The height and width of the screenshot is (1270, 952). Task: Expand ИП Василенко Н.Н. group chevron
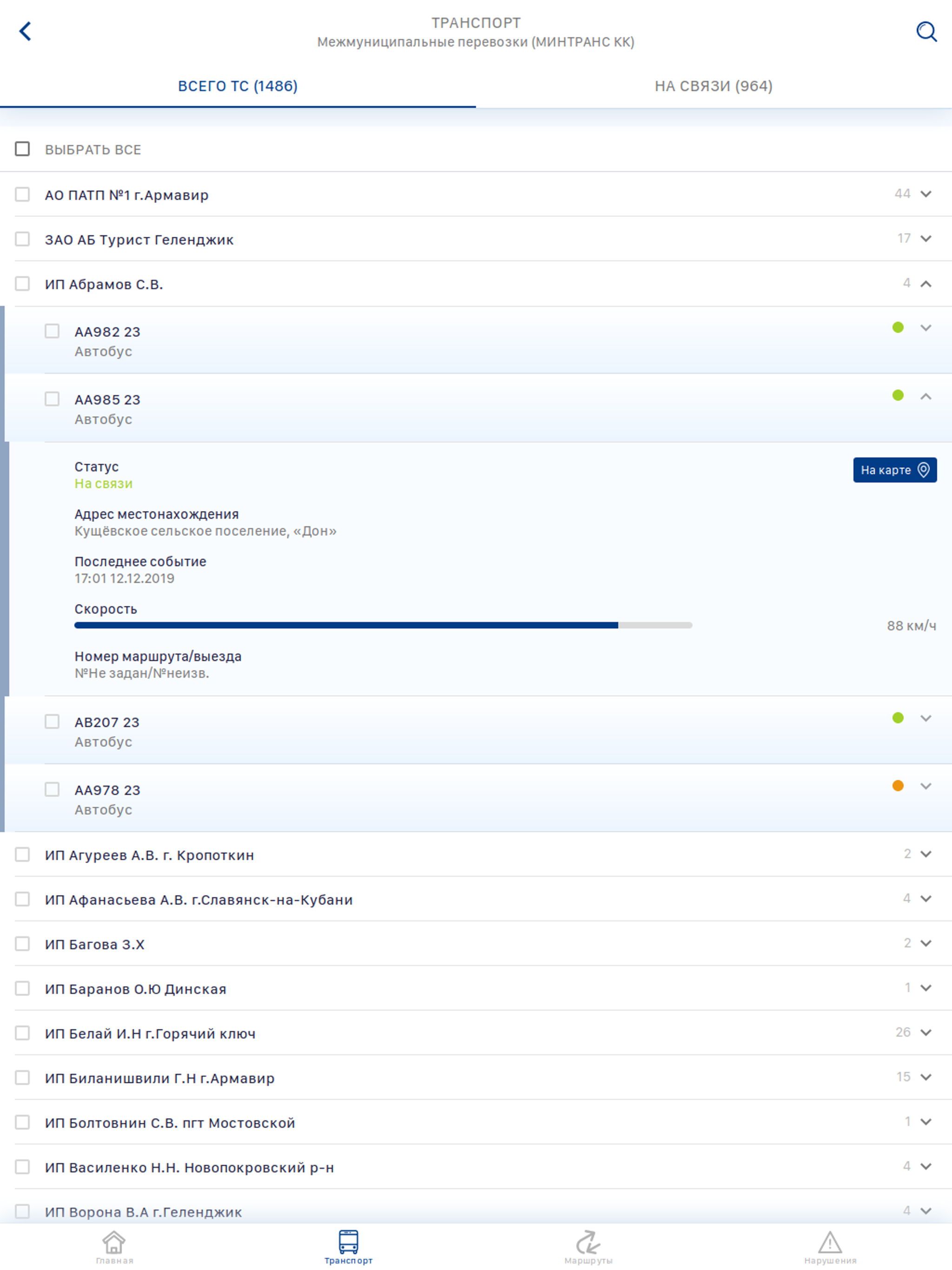pyautogui.click(x=926, y=1167)
